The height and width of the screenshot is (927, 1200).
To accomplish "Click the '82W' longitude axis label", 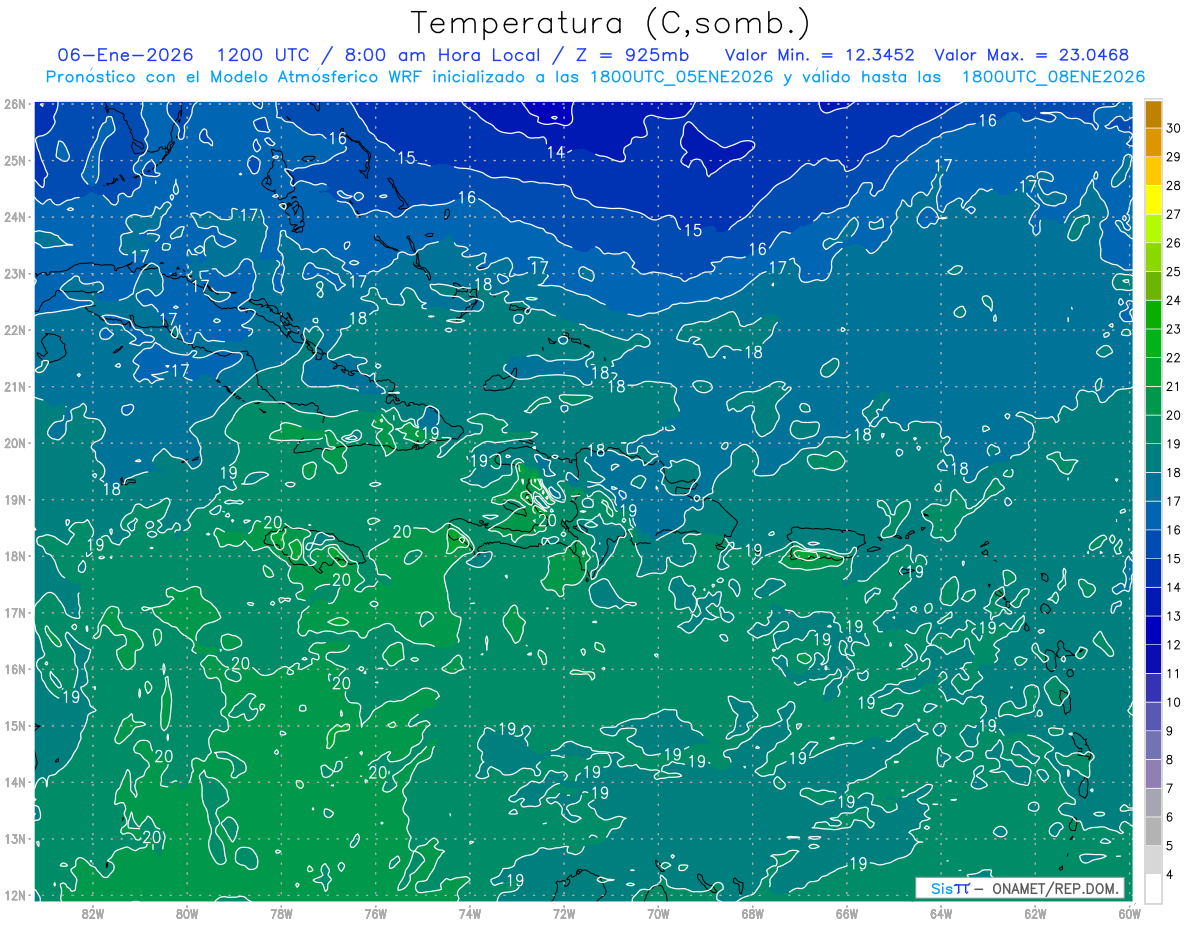I will (x=92, y=913).
